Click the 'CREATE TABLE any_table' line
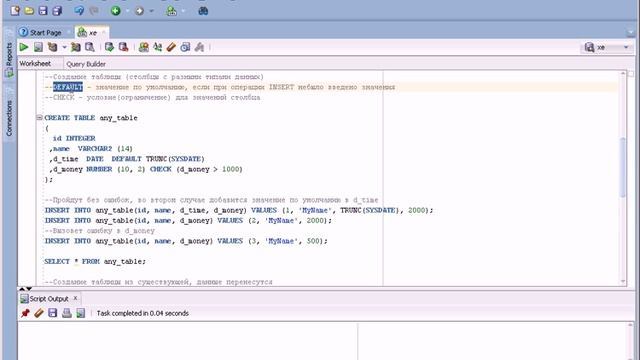 tap(91, 118)
